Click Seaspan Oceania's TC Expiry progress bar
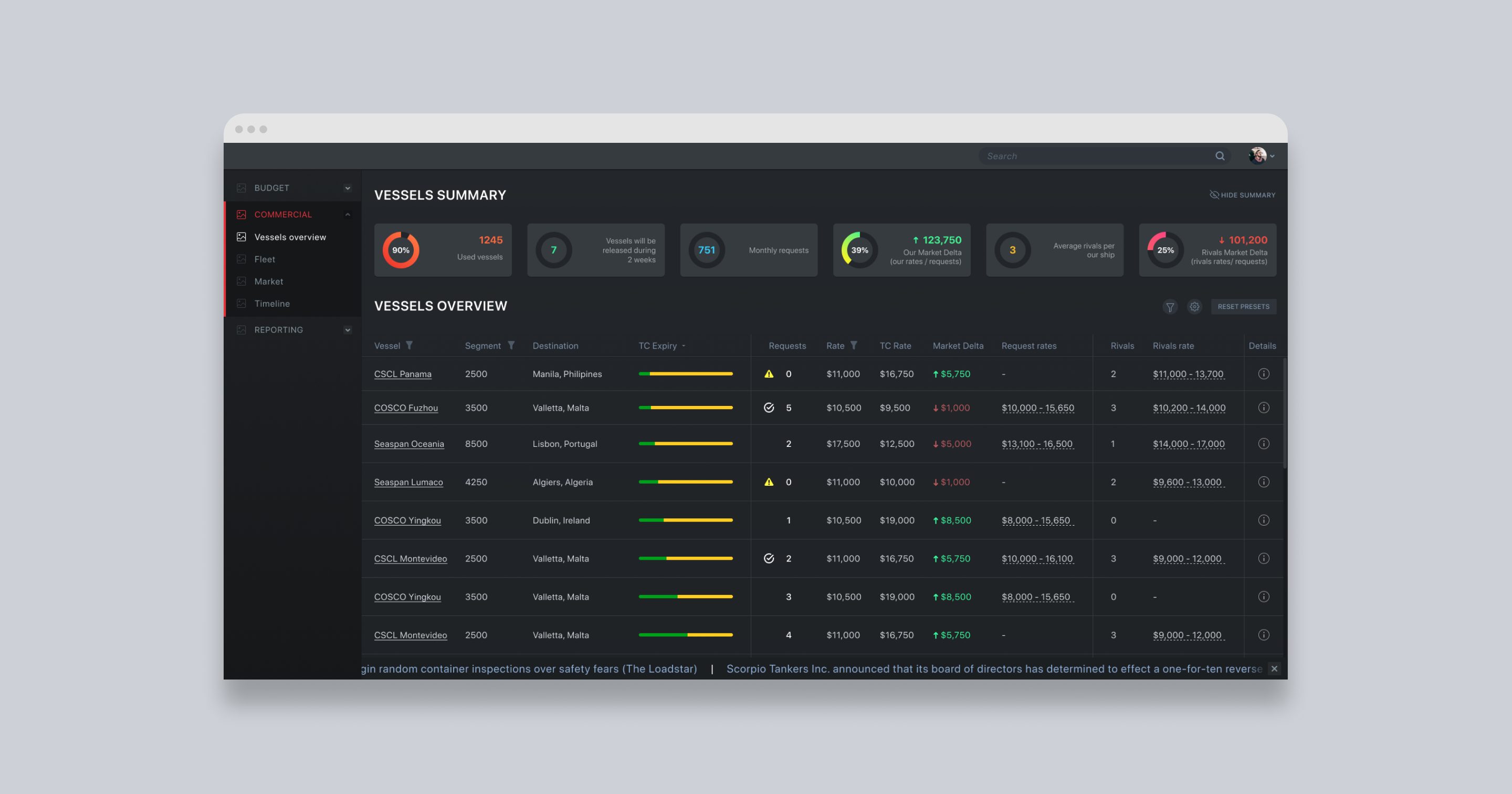This screenshot has width=1512, height=794. (x=686, y=443)
